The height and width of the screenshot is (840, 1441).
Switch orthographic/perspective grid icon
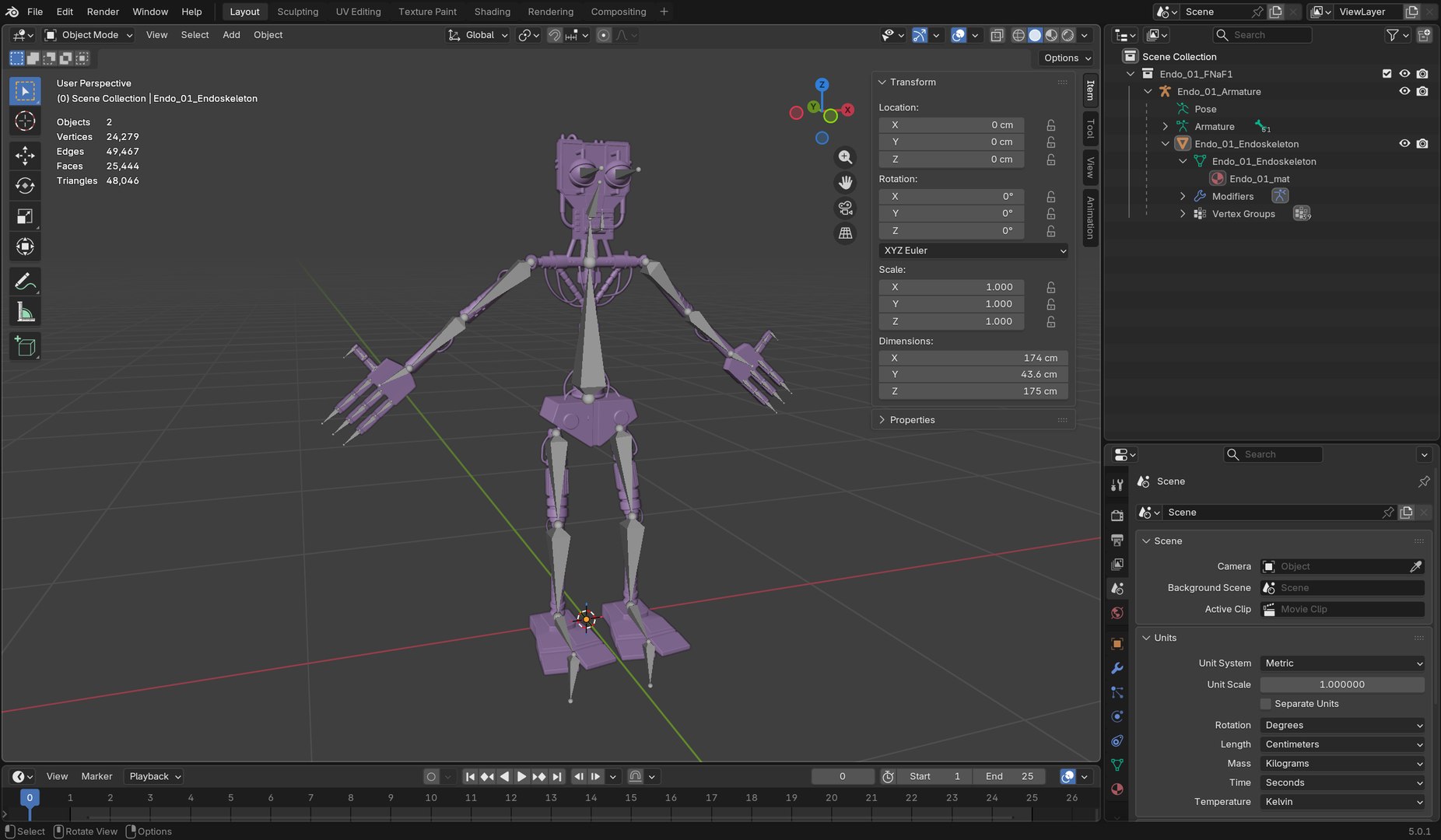point(845,233)
